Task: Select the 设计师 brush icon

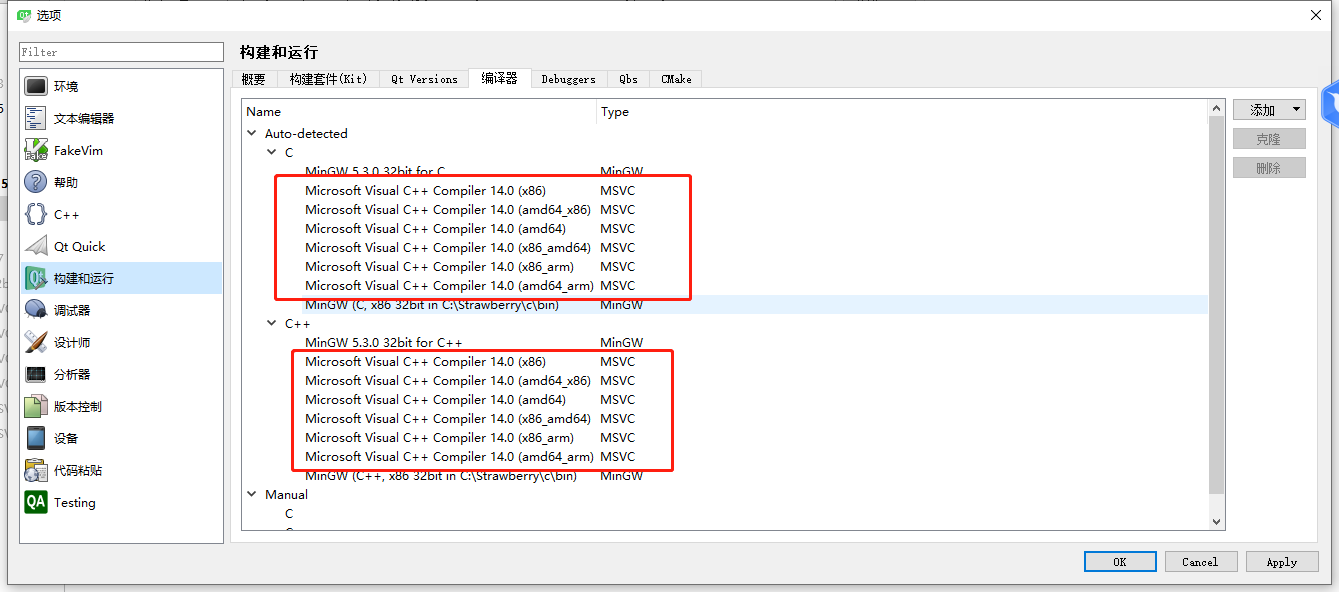Action: pyautogui.click(x=35, y=341)
